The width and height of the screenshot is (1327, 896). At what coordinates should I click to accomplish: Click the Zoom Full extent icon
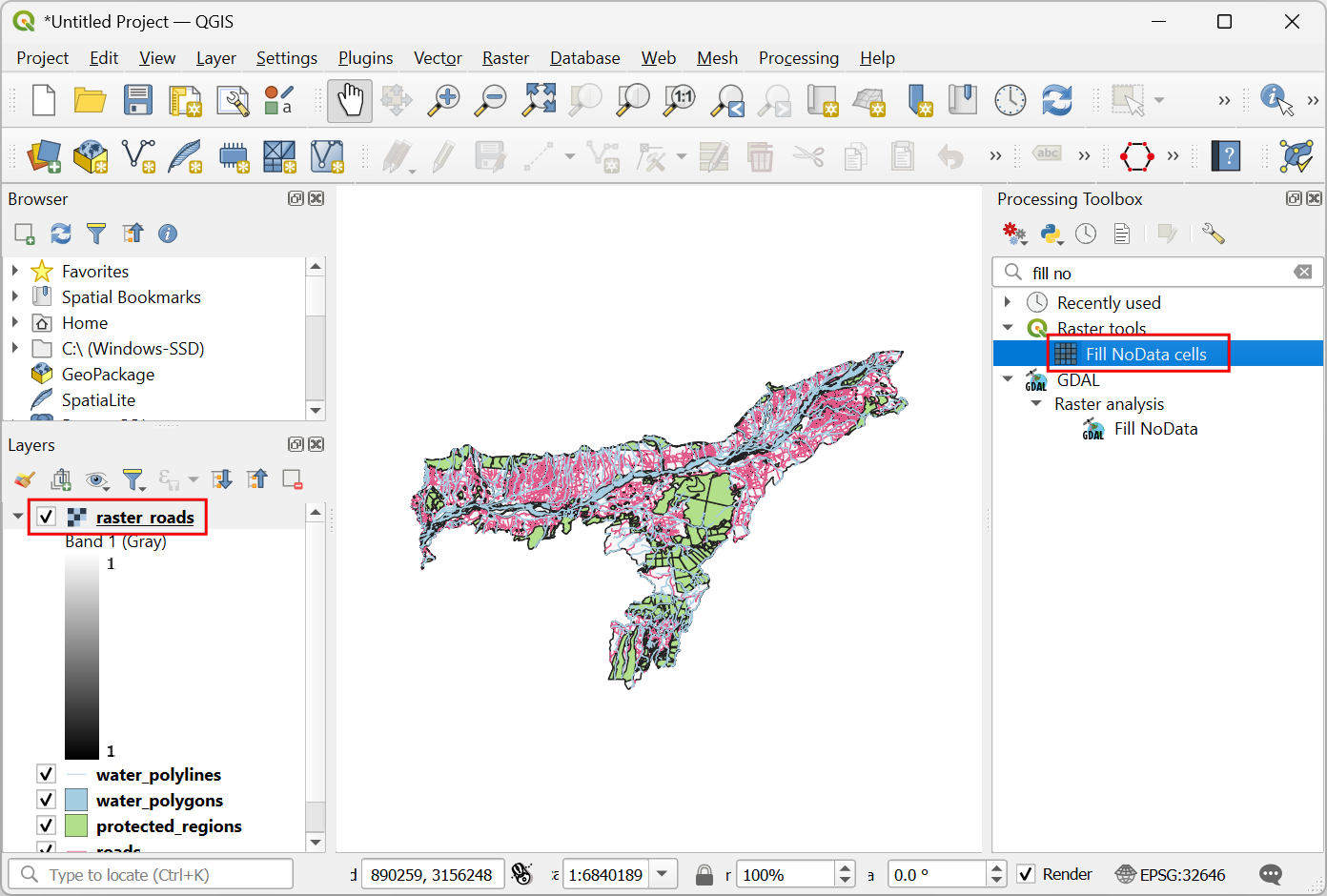[x=539, y=100]
